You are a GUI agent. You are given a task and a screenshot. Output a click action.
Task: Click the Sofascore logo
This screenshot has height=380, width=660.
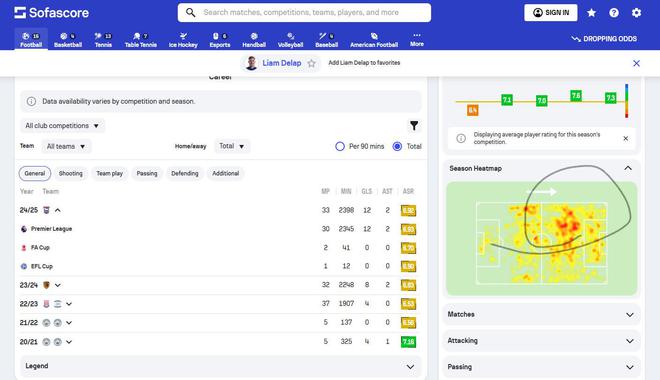(x=51, y=13)
